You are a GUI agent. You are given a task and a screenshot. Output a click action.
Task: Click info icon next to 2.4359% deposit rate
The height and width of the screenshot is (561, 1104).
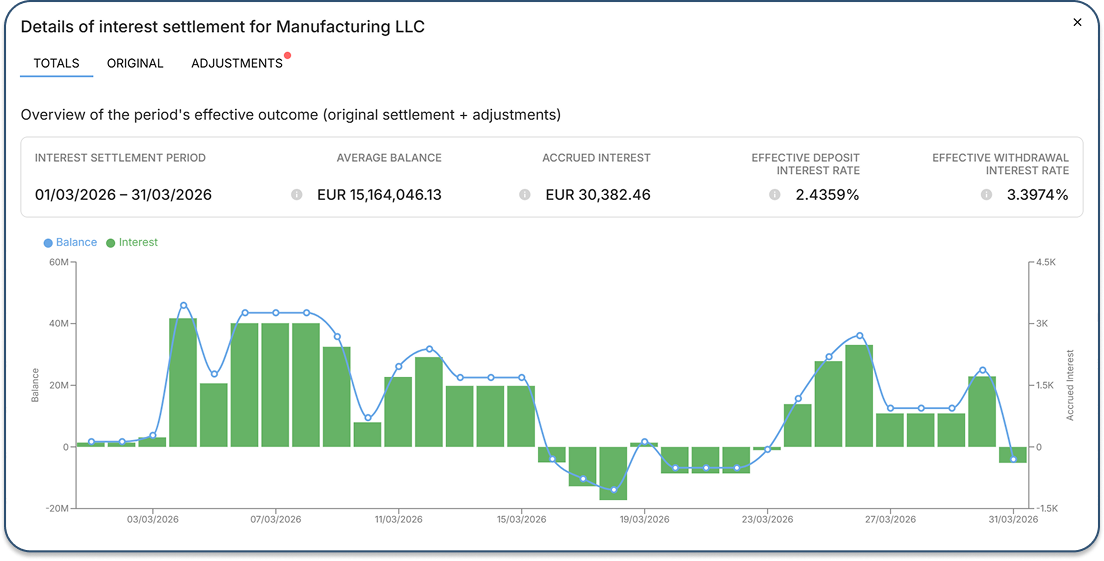774,194
